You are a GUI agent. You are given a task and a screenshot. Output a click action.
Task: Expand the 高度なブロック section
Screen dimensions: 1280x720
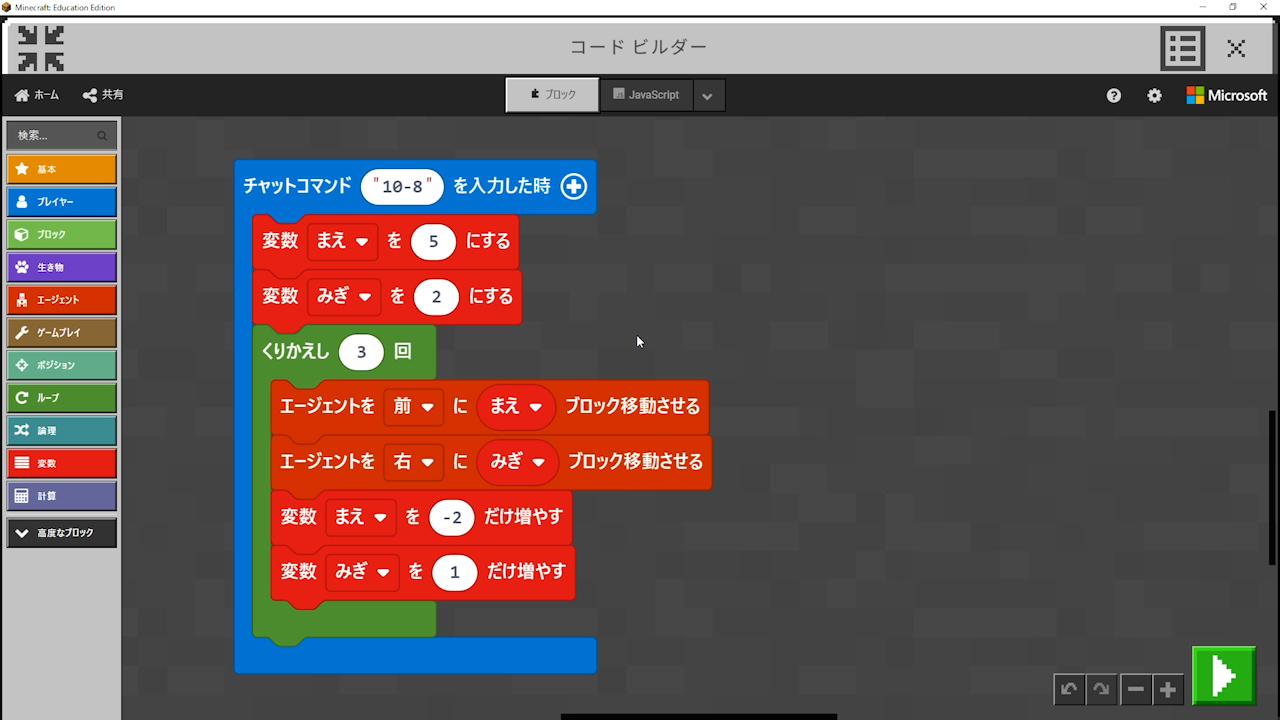[x=62, y=533]
